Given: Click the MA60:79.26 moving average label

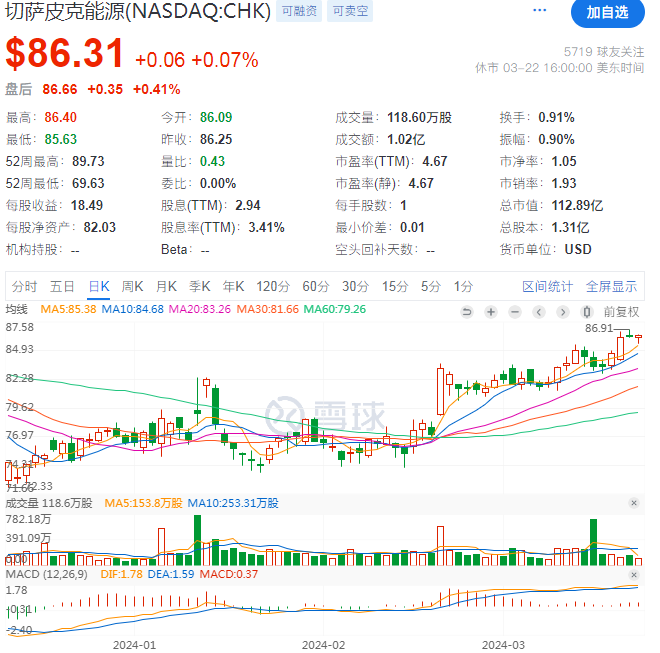Looking at the screenshot, I should pyautogui.click(x=335, y=309).
